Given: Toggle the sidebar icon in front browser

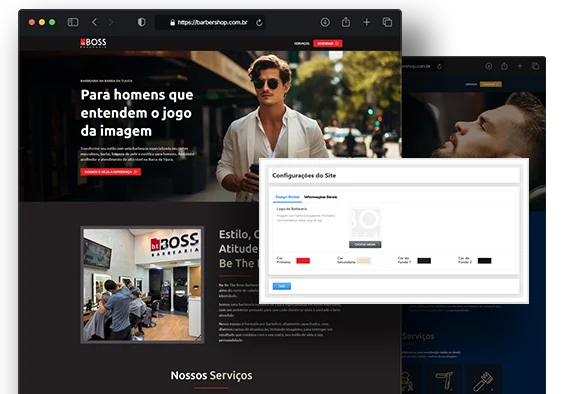Looking at the screenshot, I should [x=73, y=22].
